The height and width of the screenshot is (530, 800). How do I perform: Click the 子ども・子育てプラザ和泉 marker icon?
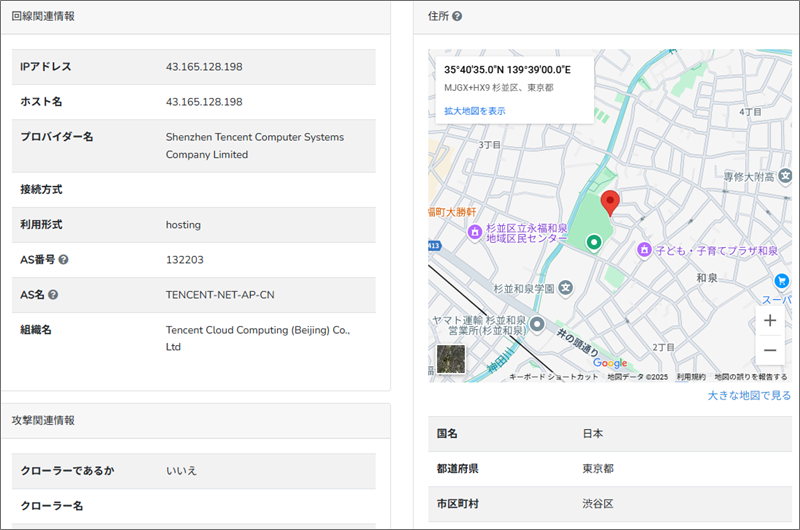coord(644,249)
